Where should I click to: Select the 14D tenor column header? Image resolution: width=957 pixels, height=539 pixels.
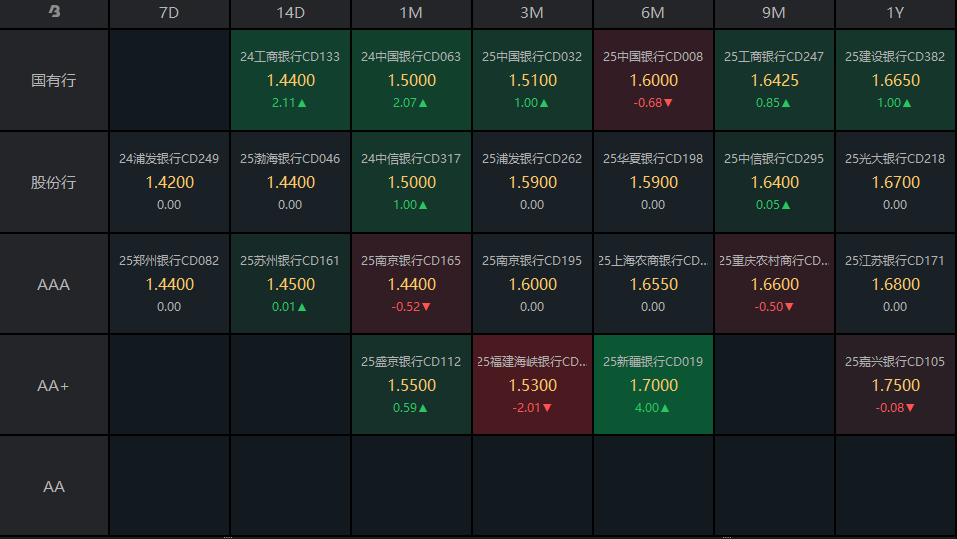pos(290,13)
